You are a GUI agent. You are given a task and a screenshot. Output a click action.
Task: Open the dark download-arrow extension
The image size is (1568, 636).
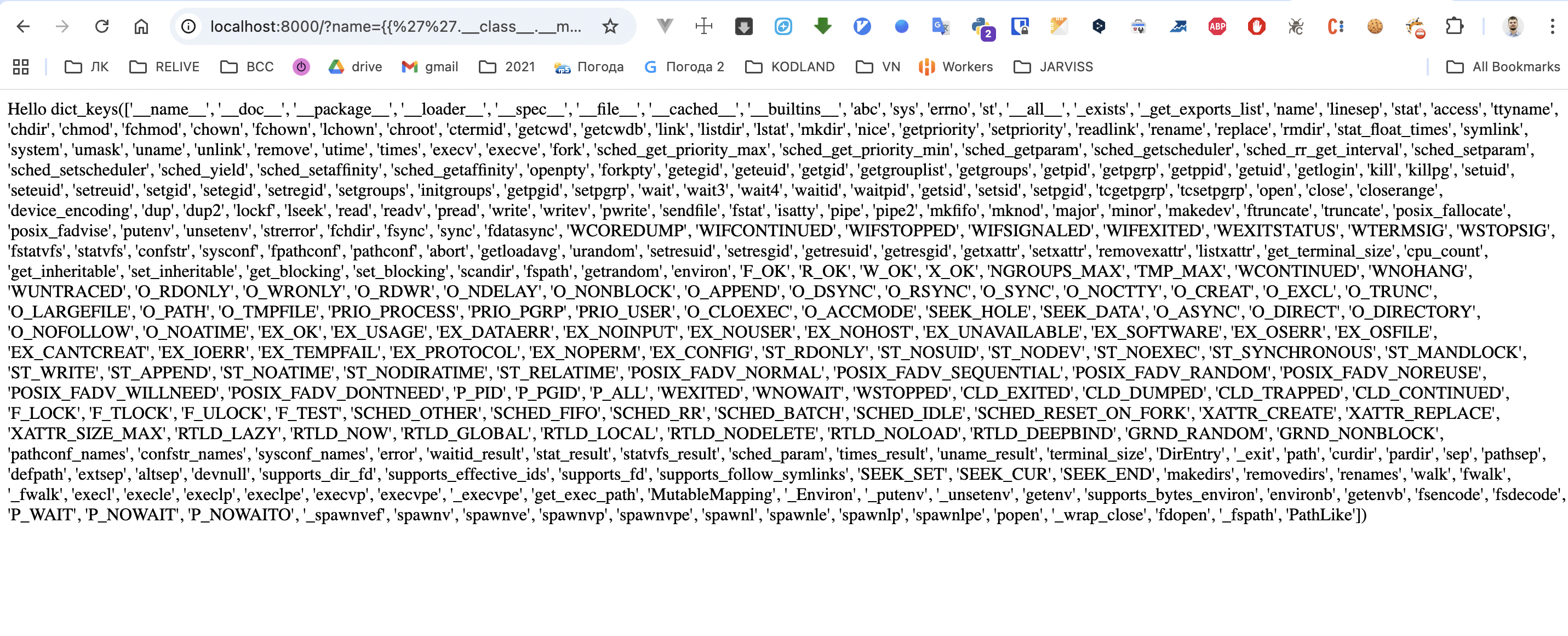744,26
